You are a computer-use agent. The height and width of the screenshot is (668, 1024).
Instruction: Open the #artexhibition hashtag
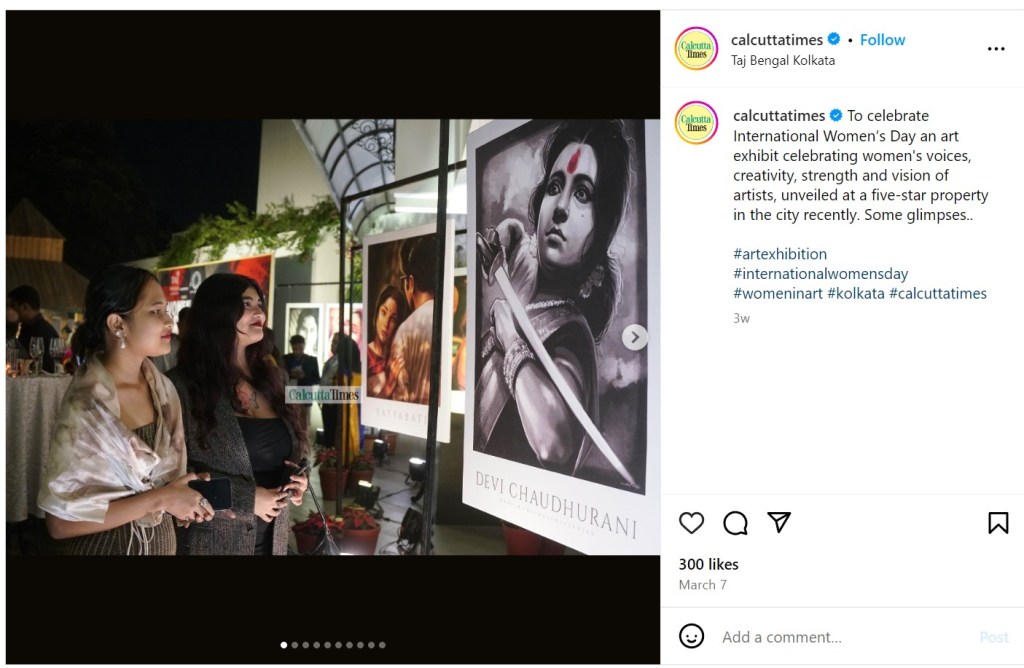(779, 254)
